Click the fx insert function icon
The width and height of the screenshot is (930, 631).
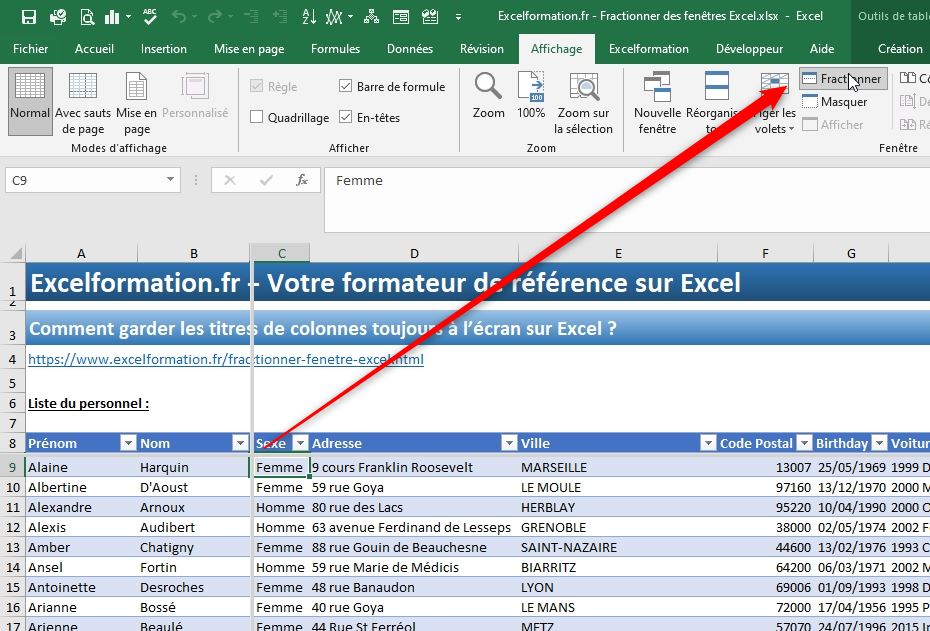[302, 180]
